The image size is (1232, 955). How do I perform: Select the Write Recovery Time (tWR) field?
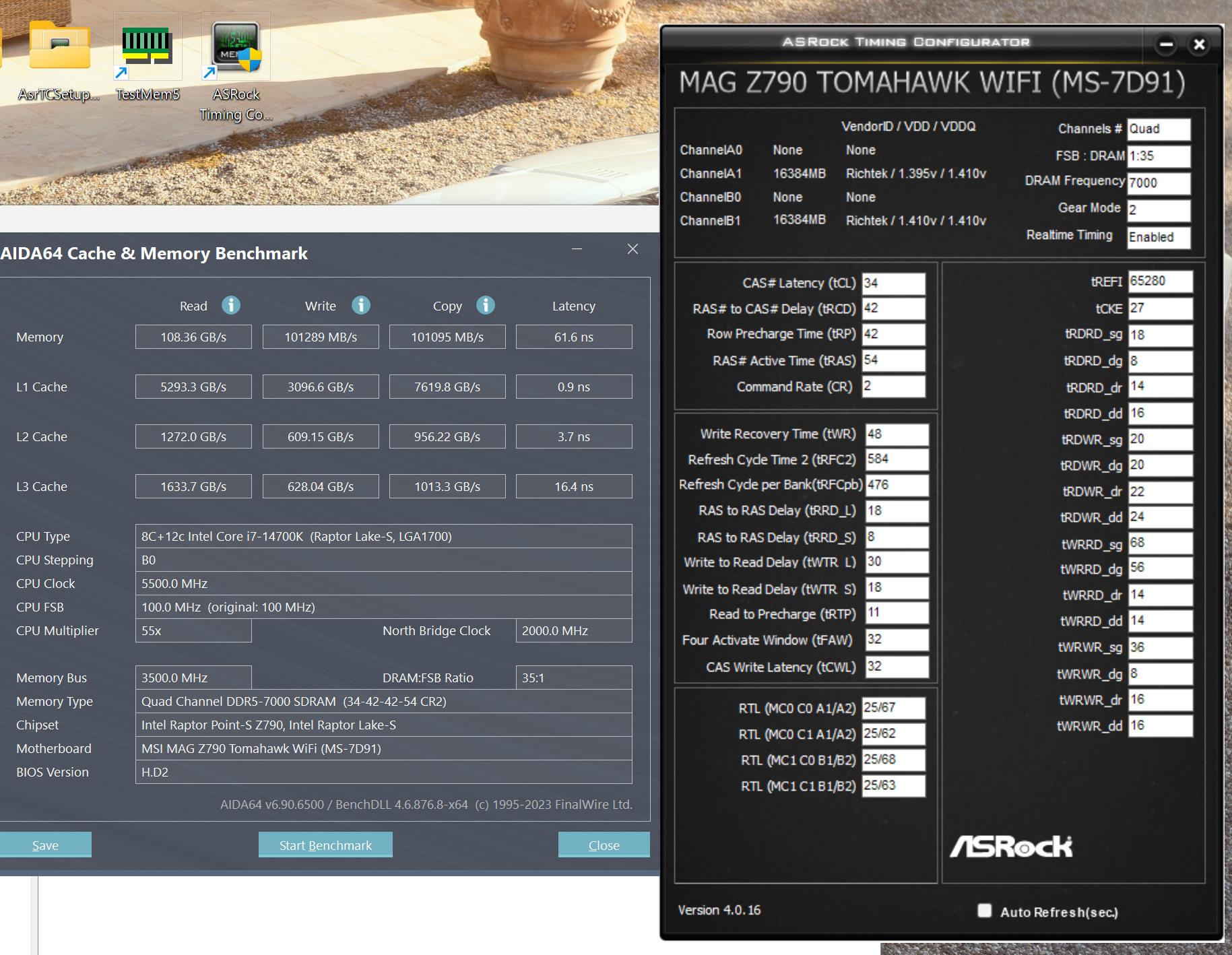click(x=897, y=434)
